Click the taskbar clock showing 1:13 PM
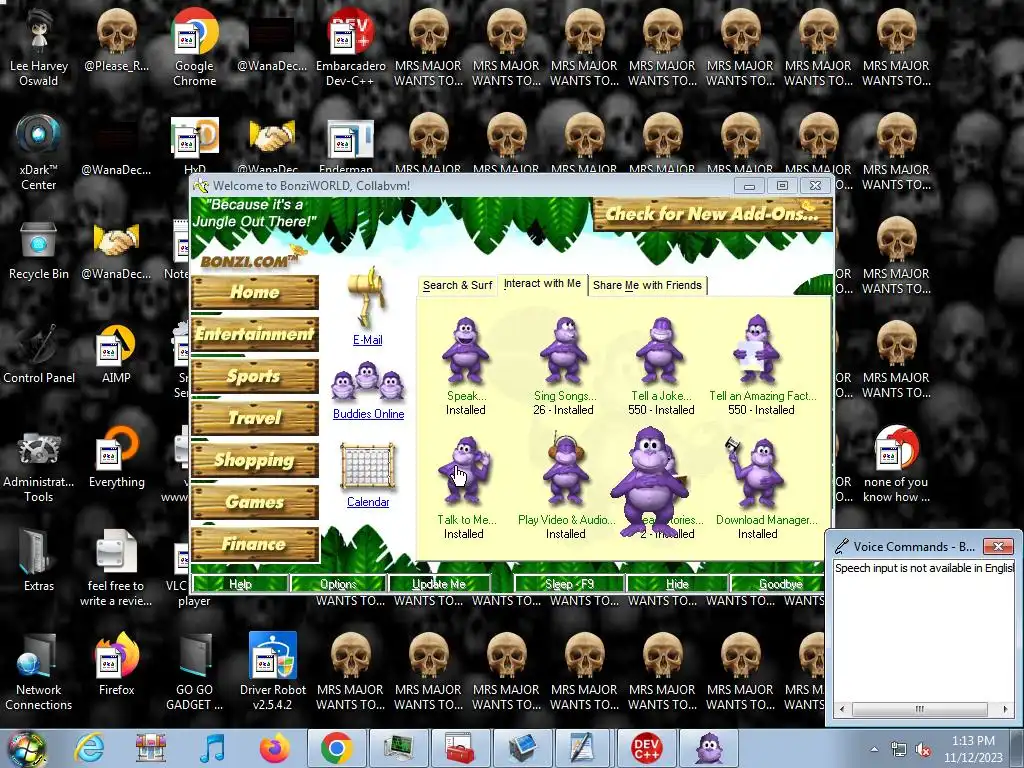Viewport: 1024px width, 768px height. coord(973,749)
